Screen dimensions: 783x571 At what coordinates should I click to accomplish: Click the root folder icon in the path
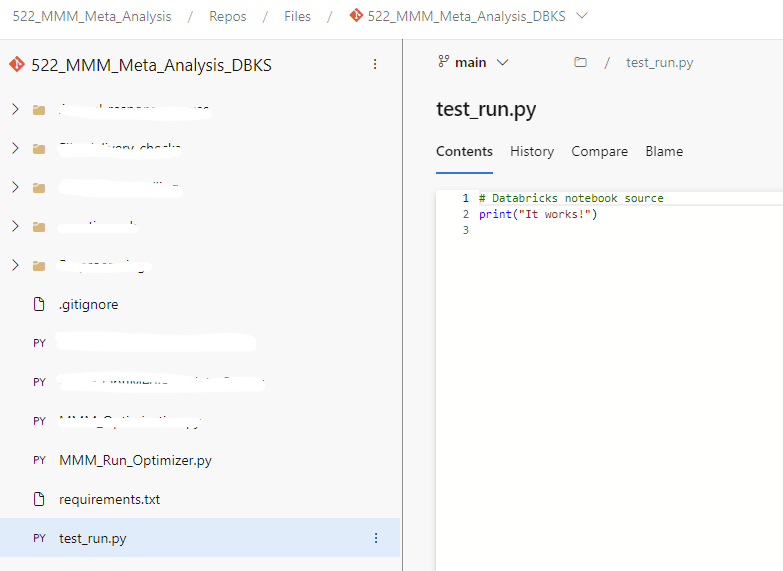580,63
